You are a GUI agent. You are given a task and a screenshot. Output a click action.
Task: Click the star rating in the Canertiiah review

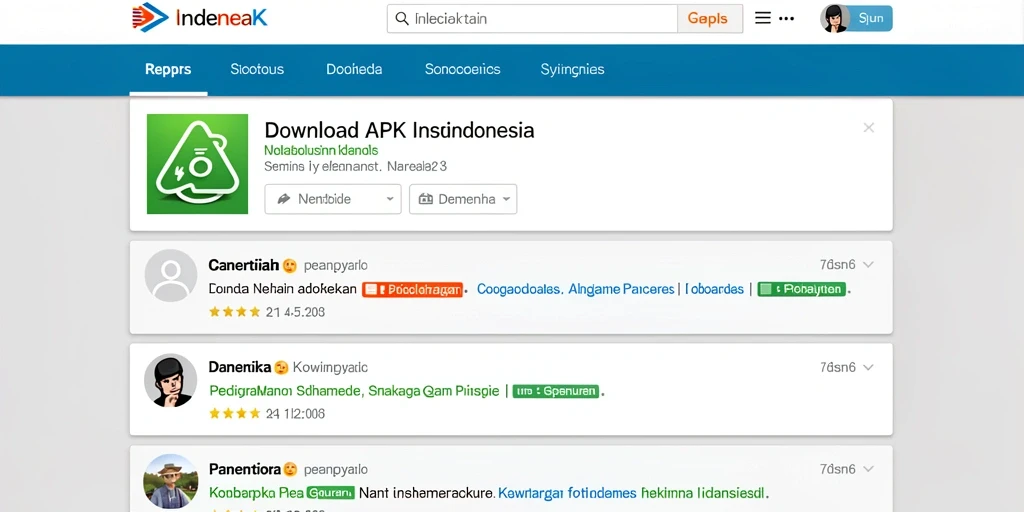coord(234,312)
